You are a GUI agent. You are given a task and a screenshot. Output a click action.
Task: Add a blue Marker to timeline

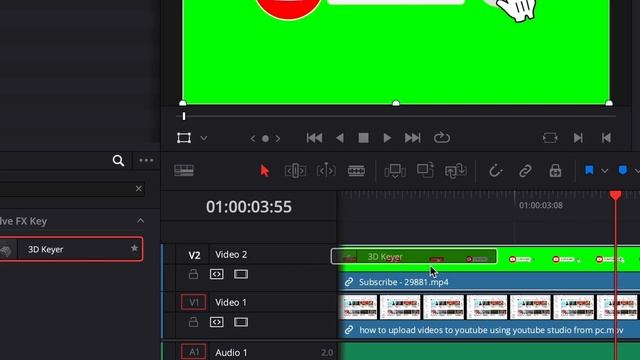(622, 170)
